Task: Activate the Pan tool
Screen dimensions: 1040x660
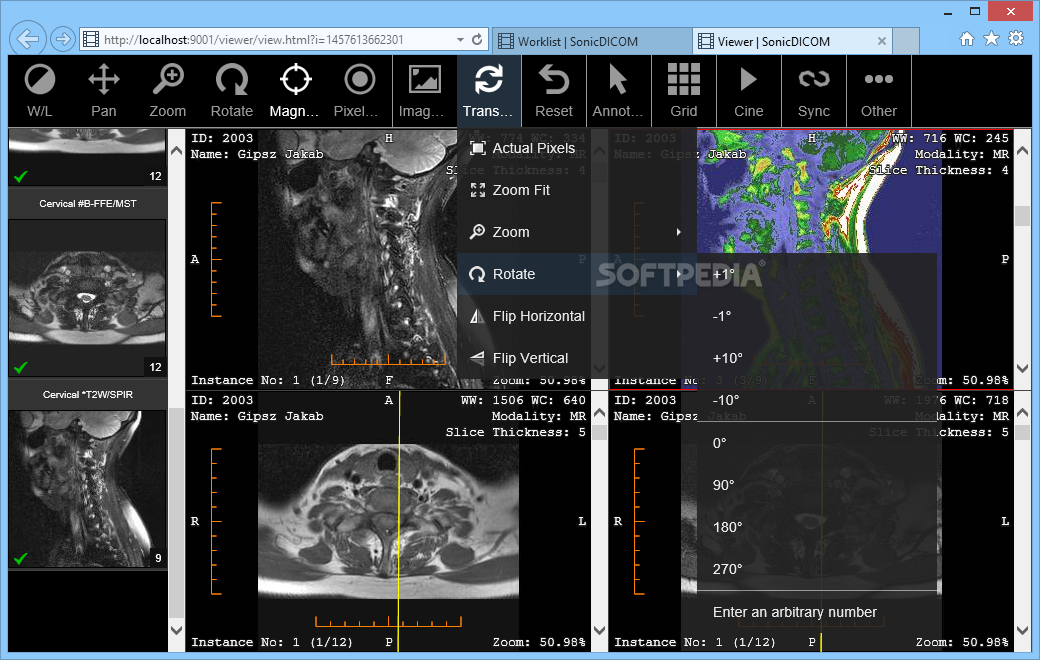Action: (104, 91)
